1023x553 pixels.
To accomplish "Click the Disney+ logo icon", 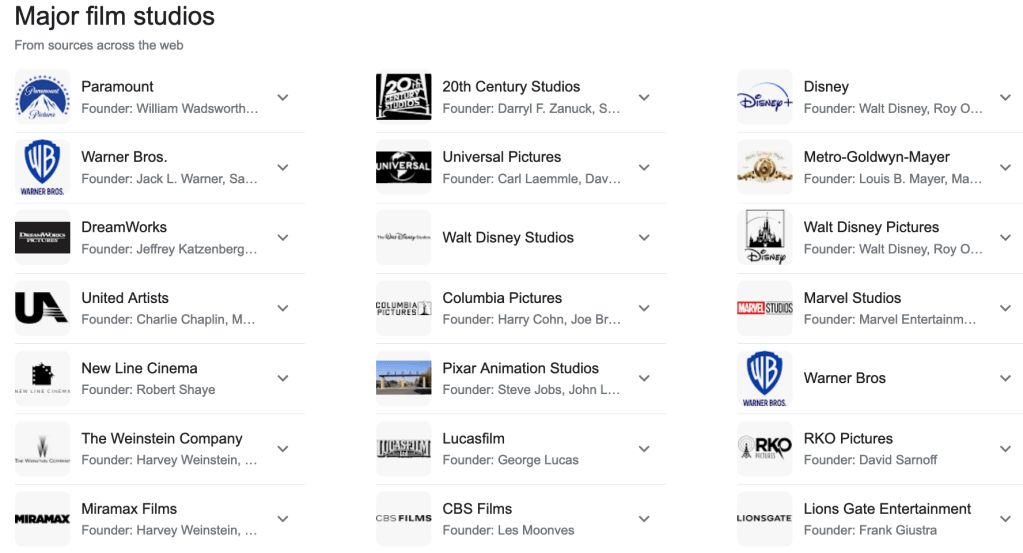I will click(x=765, y=97).
